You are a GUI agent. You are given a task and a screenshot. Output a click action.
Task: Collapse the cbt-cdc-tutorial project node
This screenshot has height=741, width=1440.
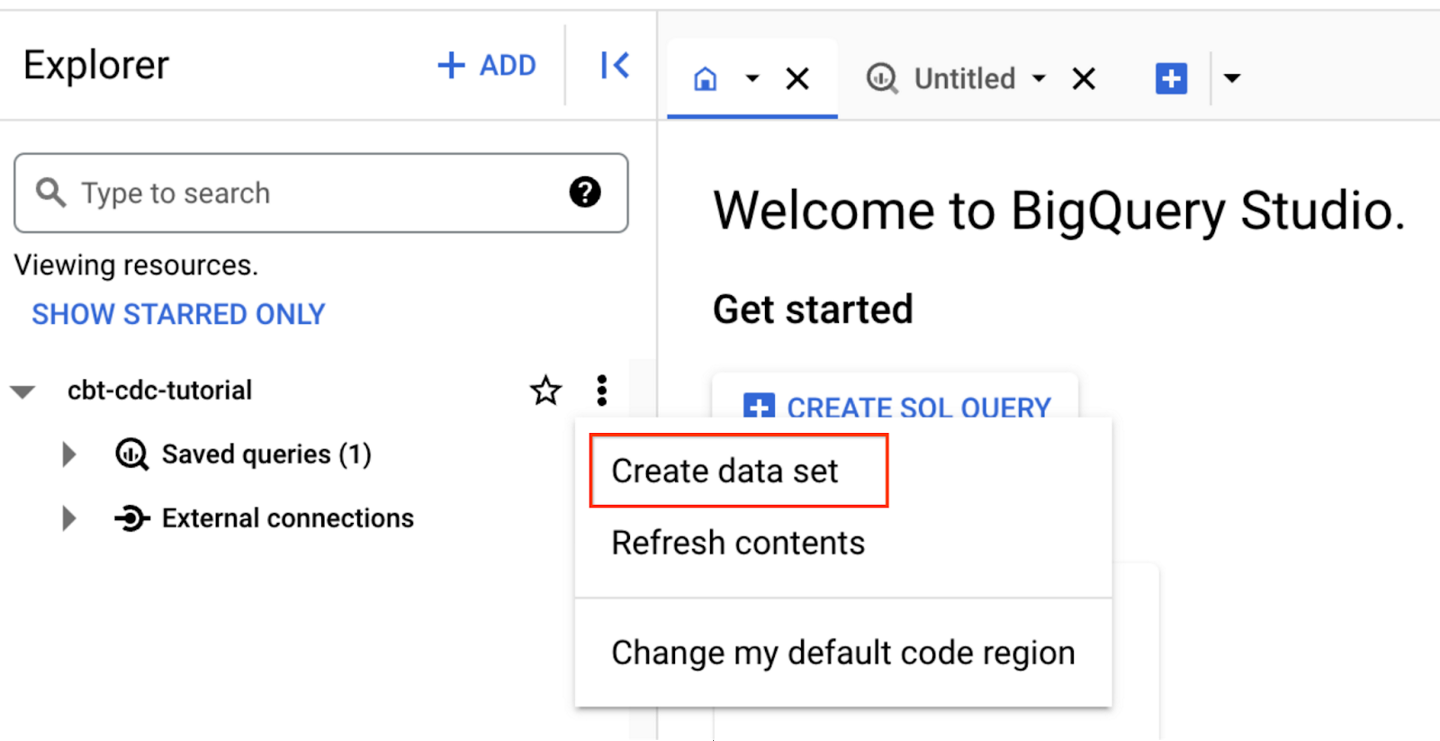coord(22,390)
